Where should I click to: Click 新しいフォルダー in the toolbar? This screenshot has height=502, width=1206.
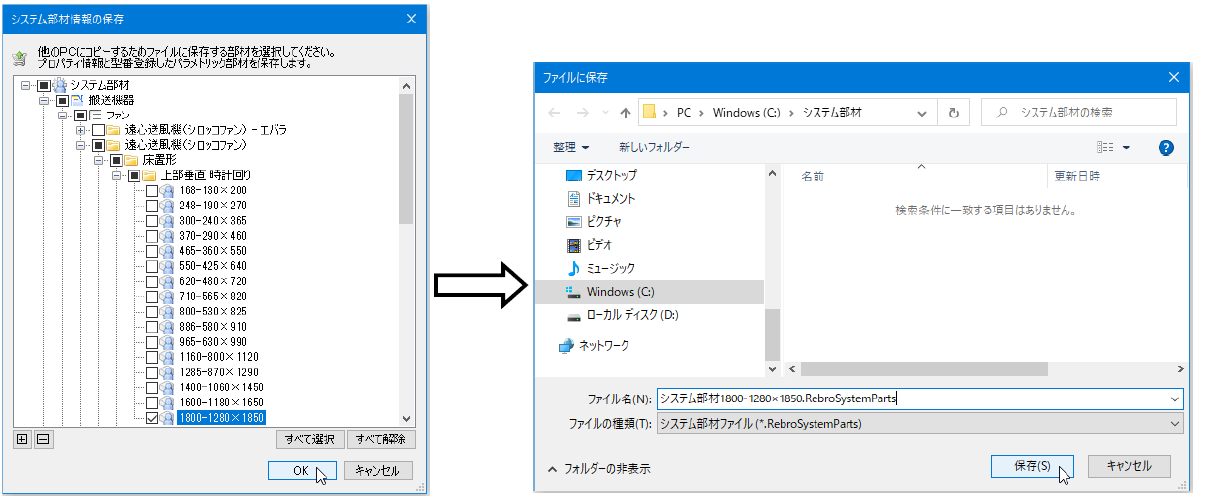(654, 147)
